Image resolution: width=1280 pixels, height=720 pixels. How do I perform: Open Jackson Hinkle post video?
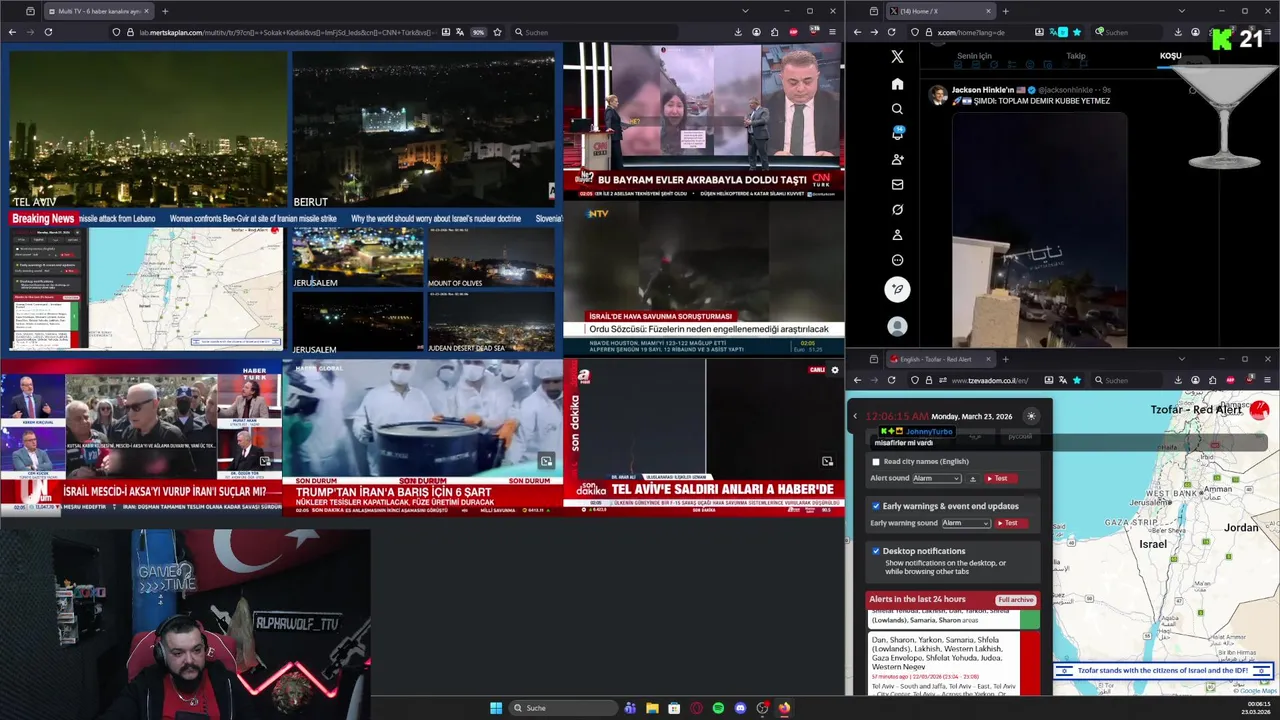click(1039, 230)
